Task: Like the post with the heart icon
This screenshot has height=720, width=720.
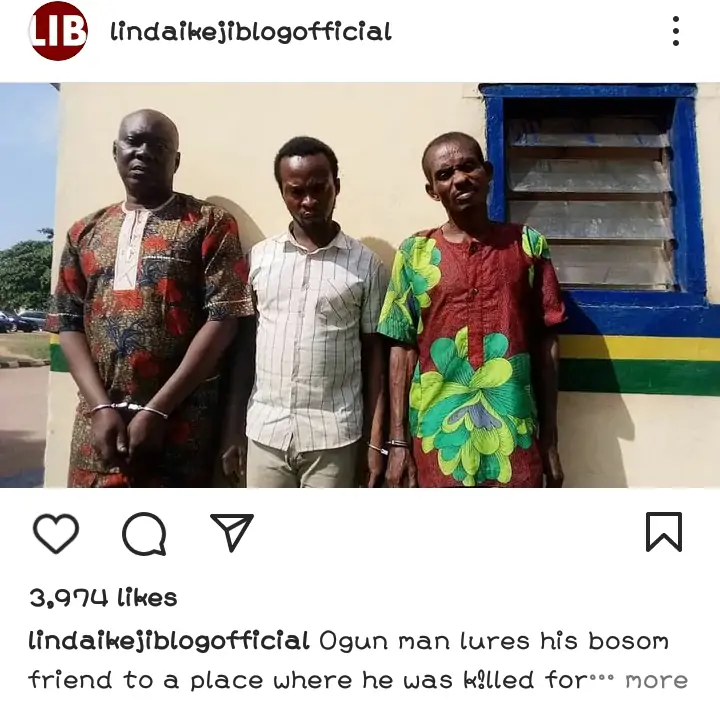Action: click(x=56, y=533)
